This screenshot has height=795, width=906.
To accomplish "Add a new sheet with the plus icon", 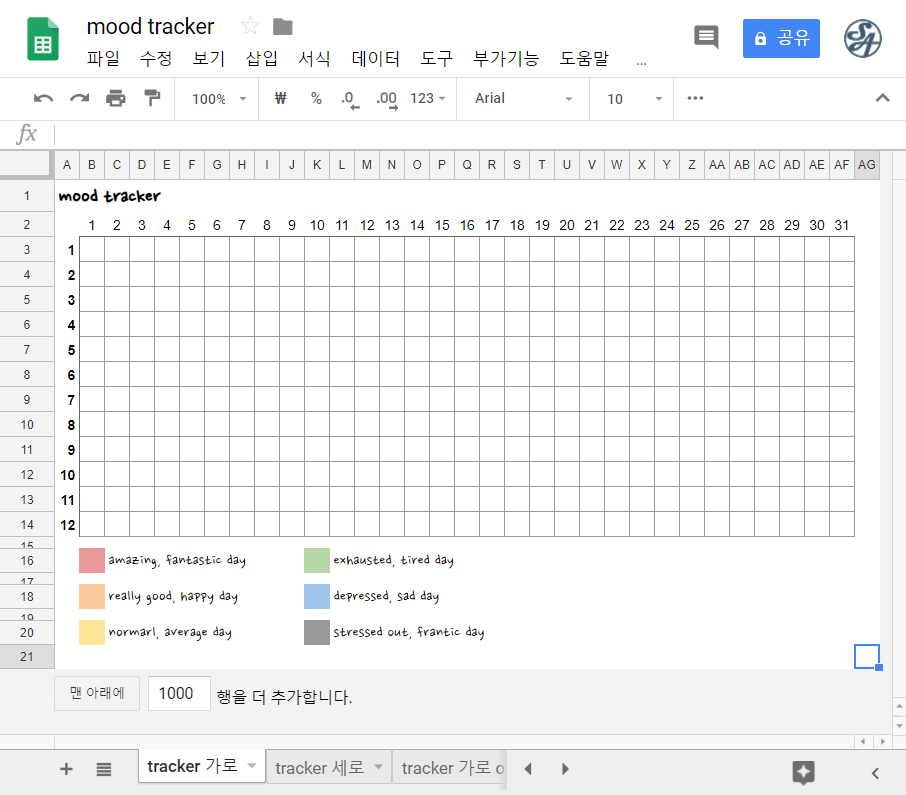I will [x=66, y=768].
